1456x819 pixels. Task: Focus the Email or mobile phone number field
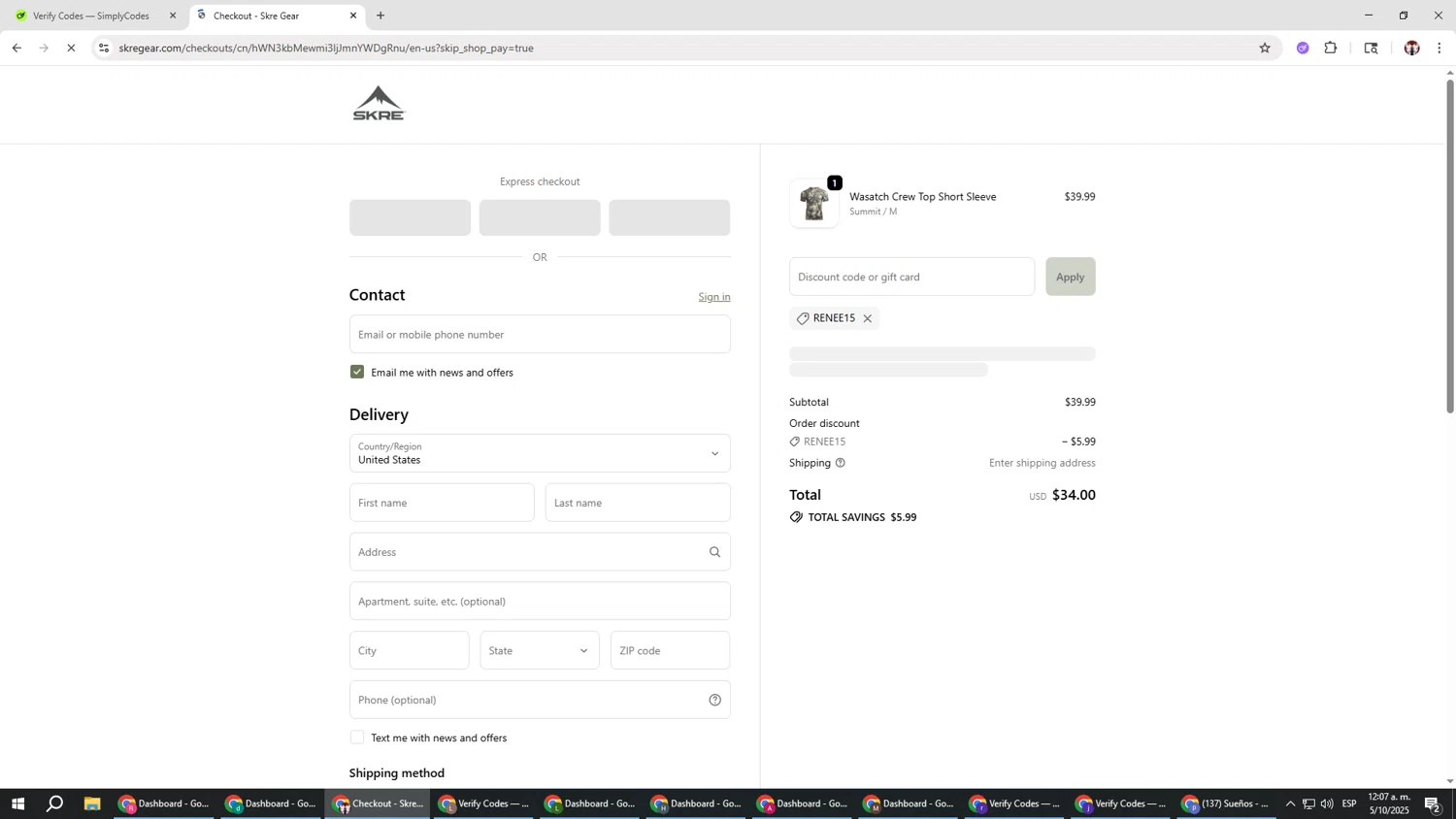click(x=540, y=334)
